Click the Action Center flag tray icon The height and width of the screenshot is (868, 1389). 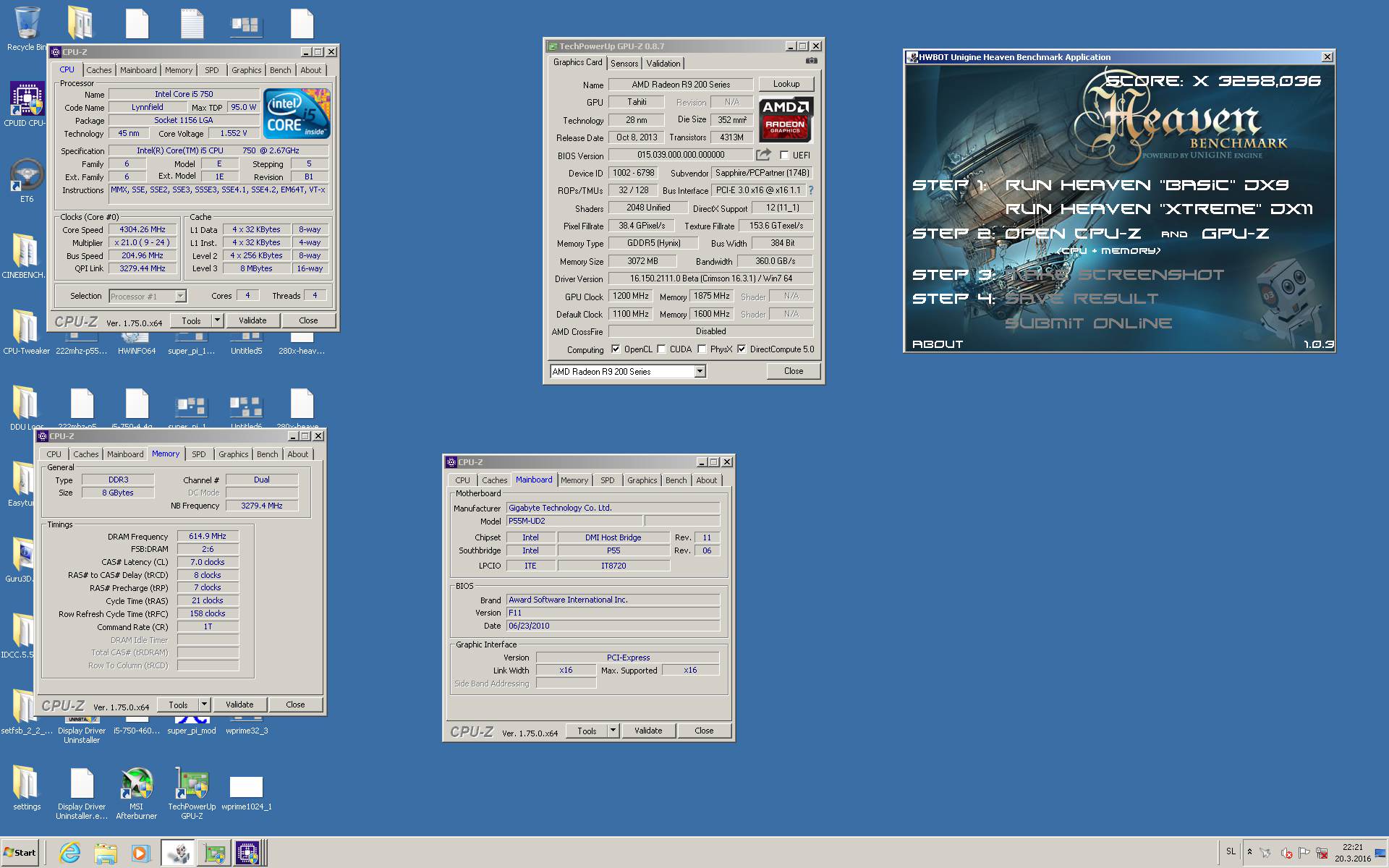(x=1304, y=853)
